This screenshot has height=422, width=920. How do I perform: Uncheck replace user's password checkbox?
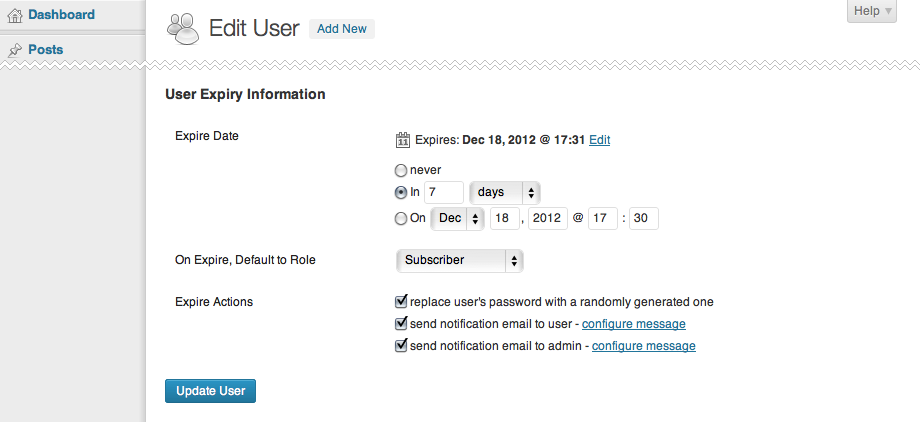[x=402, y=301]
